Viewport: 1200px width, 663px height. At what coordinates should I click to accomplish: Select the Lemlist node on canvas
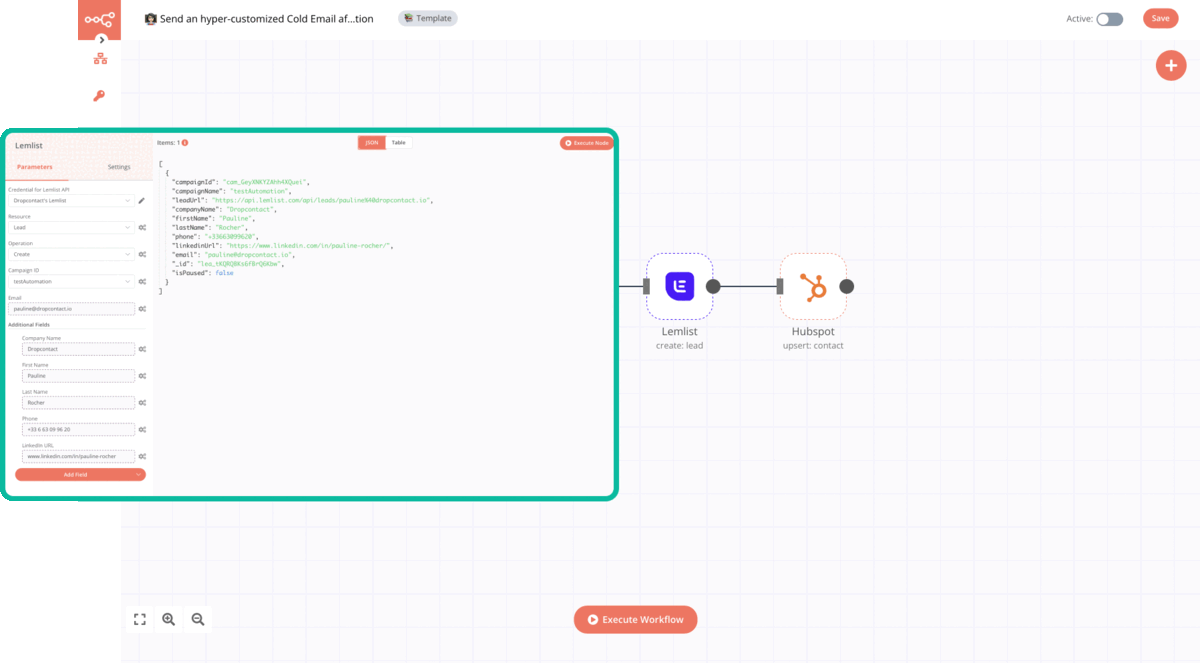(x=680, y=287)
